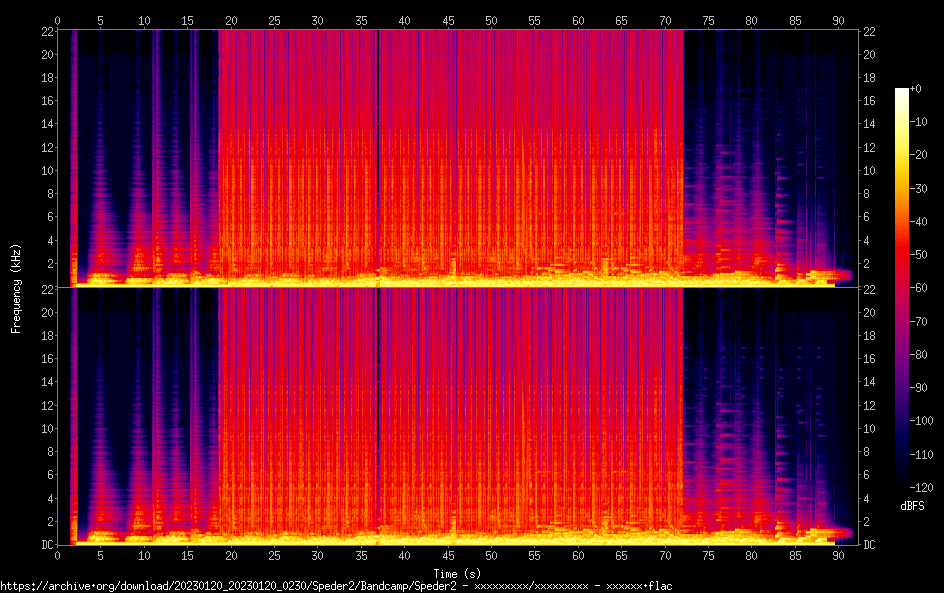The width and height of the screenshot is (944, 593).
Task: Click the 50 second tick on the top time axis
Action: [491, 19]
